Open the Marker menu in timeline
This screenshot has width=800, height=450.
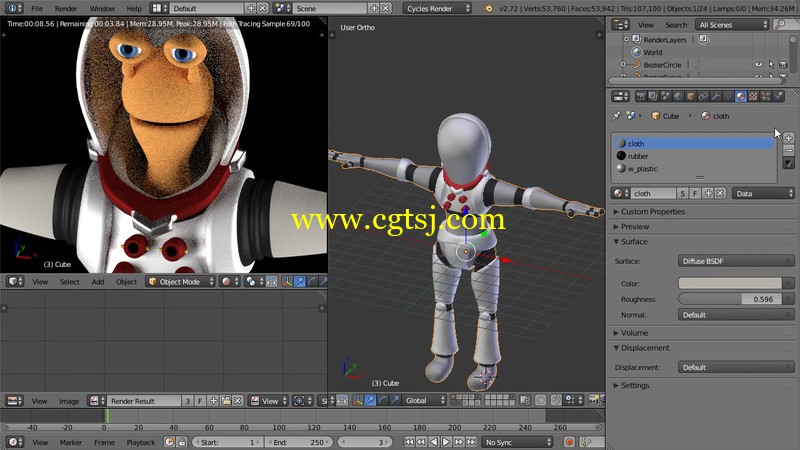click(x=70, y=442)
